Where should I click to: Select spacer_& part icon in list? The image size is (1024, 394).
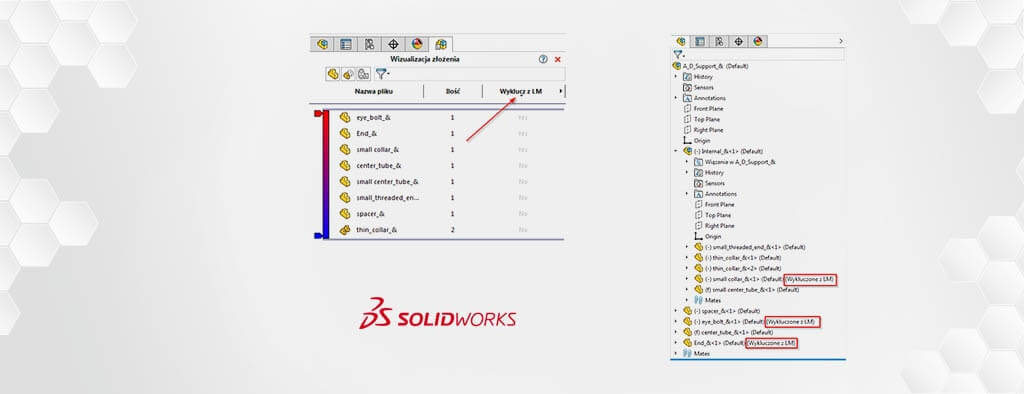point(345,214)
